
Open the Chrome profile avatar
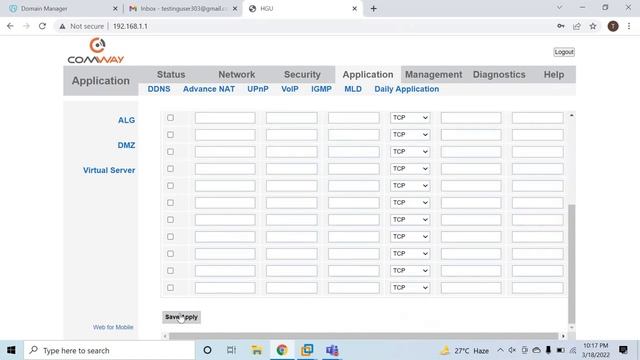point(613,26)
